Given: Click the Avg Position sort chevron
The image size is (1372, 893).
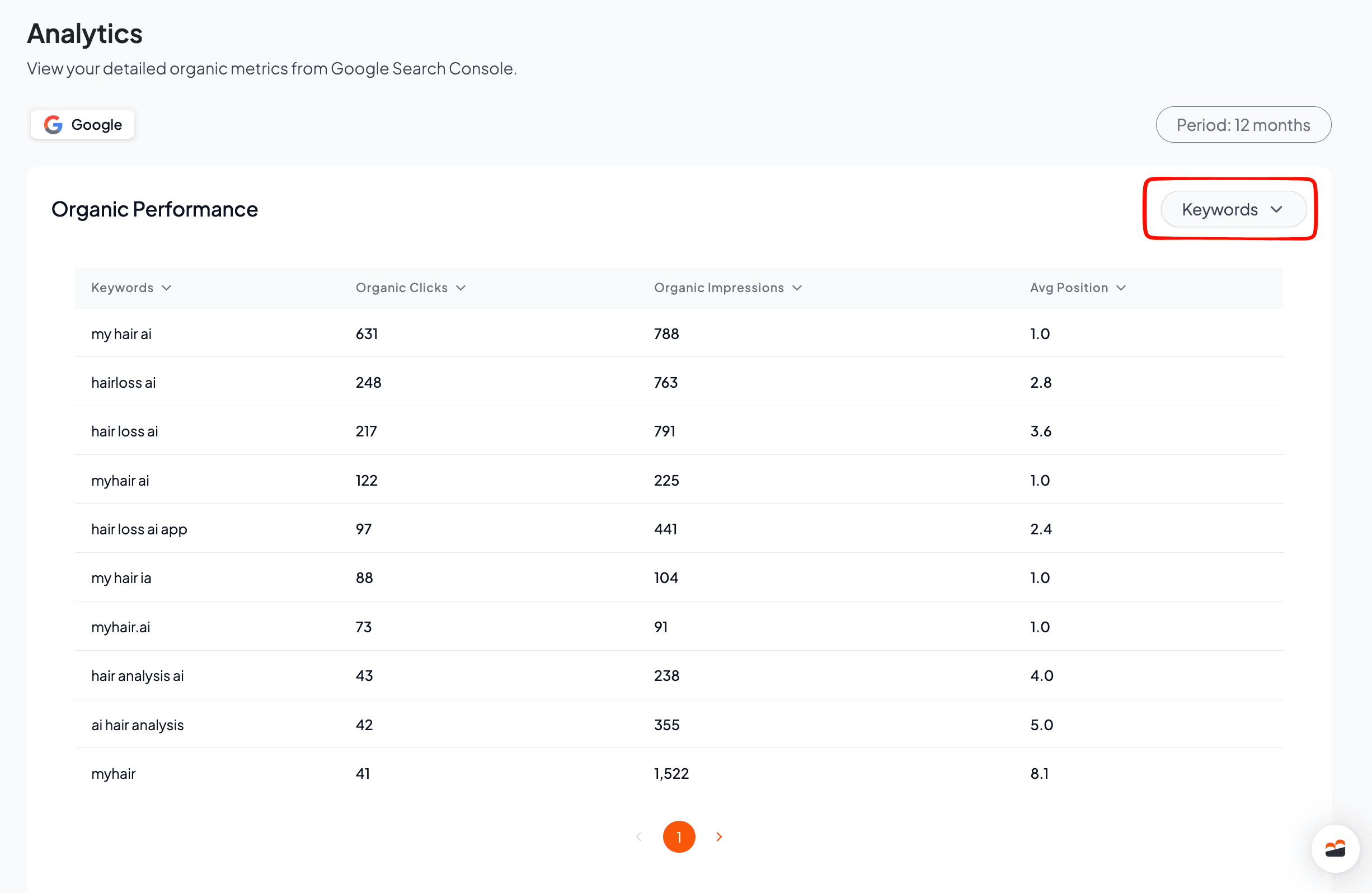Looking at the screenshot, I should click(1121, 288).
